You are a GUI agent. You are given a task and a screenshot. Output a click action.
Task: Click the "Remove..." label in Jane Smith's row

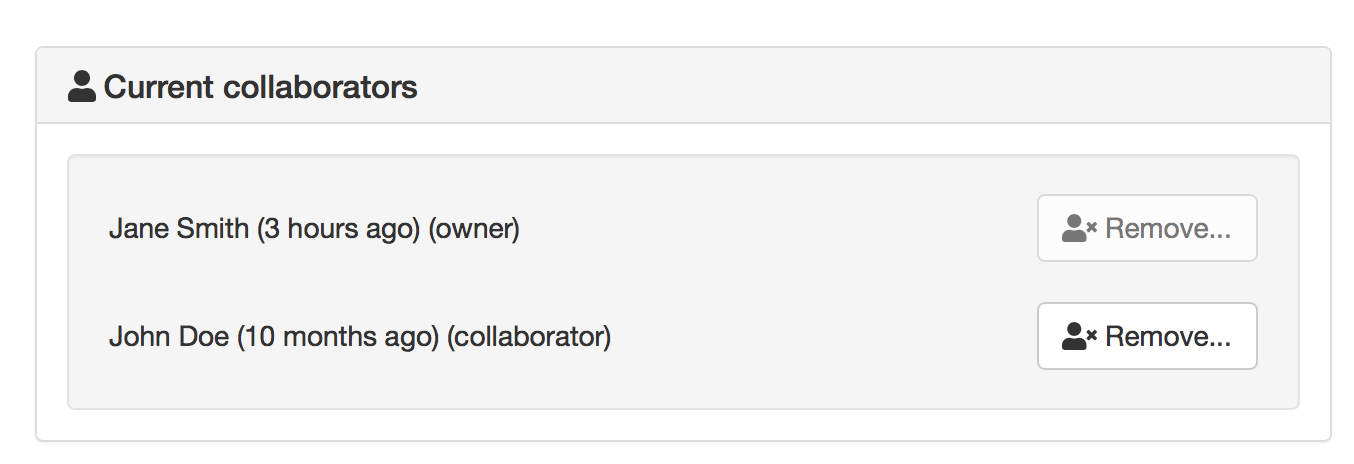point(1168,229)
